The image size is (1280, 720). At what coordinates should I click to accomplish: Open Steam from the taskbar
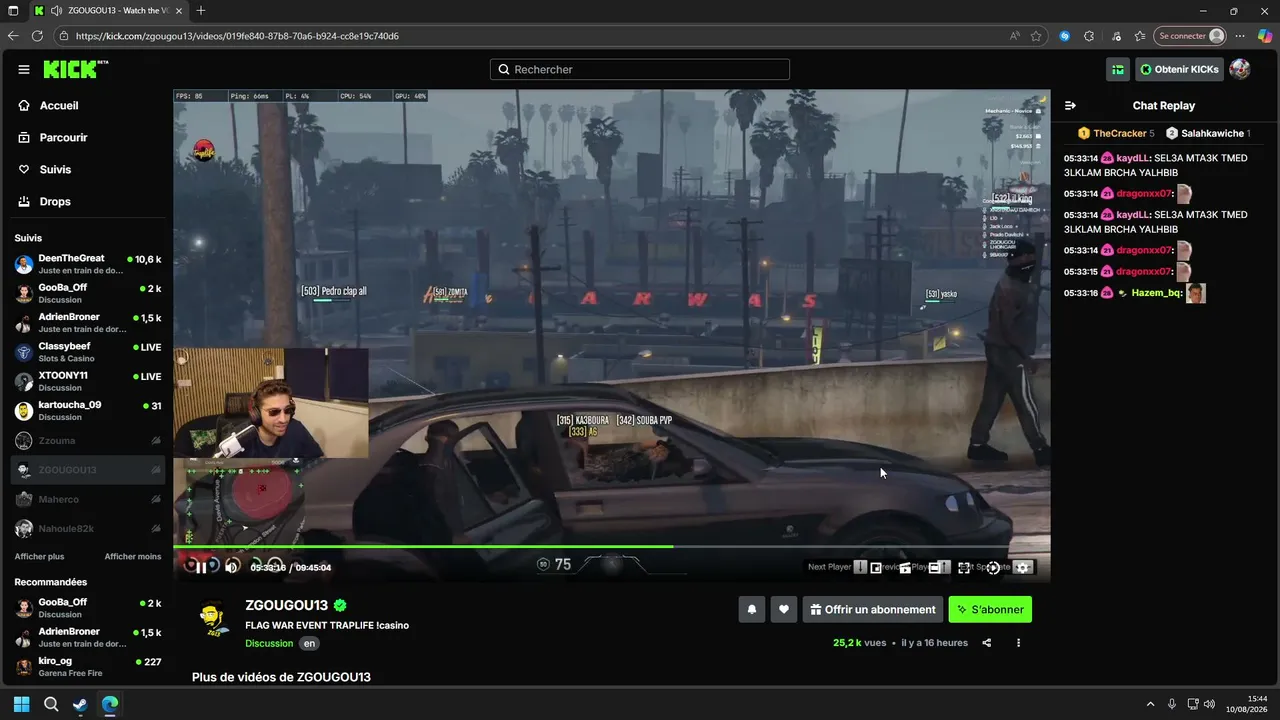coord(80,704)
